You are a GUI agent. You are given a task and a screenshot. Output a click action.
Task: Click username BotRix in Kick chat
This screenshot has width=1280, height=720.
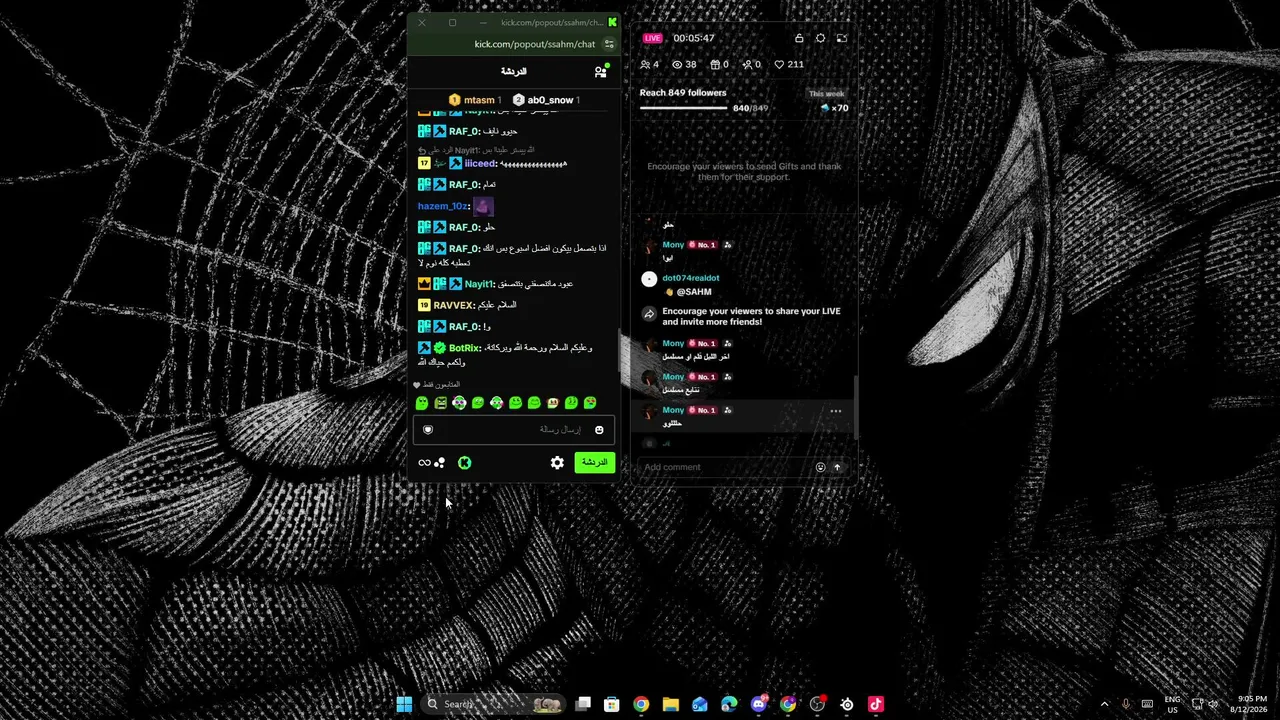tap(465, 348)
